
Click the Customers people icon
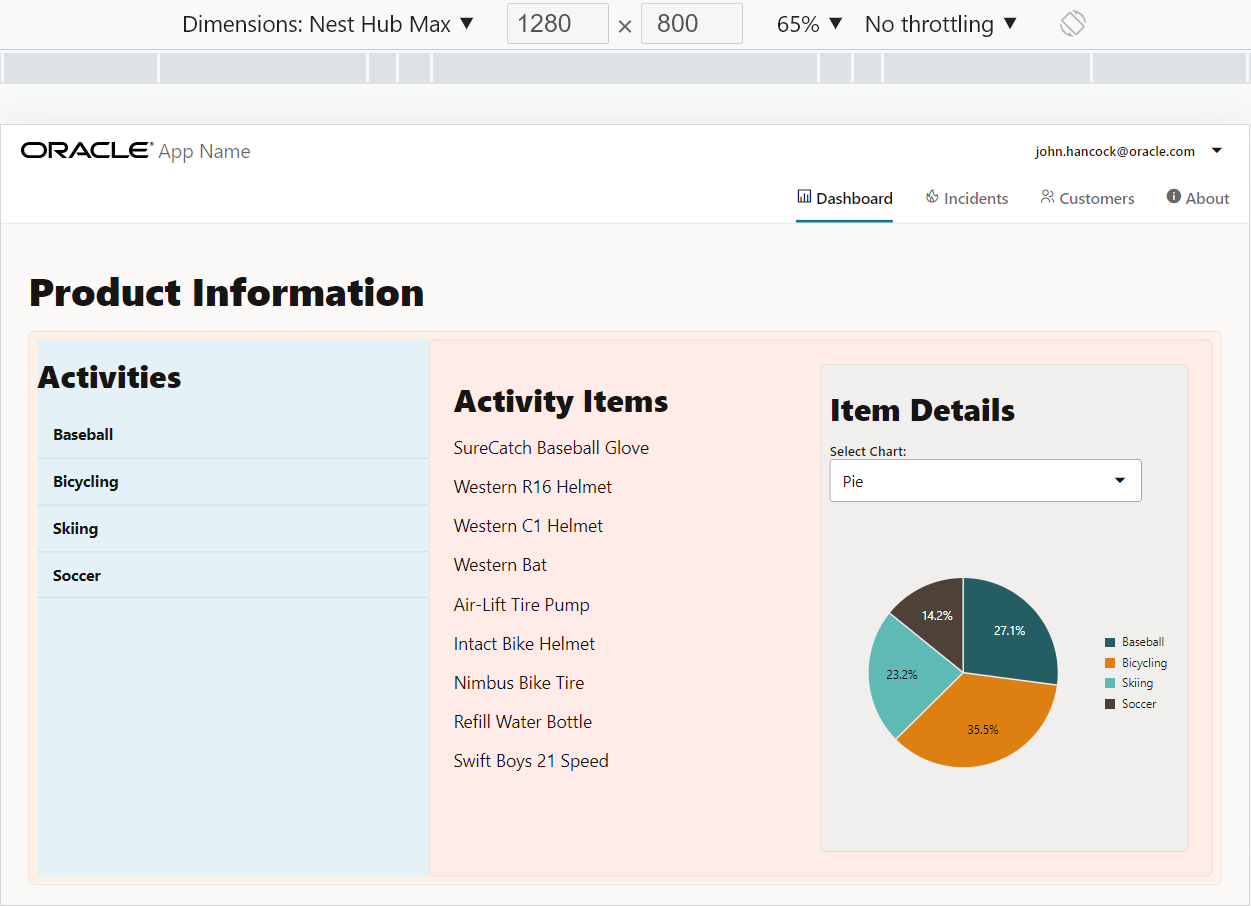coord(1047,197)
